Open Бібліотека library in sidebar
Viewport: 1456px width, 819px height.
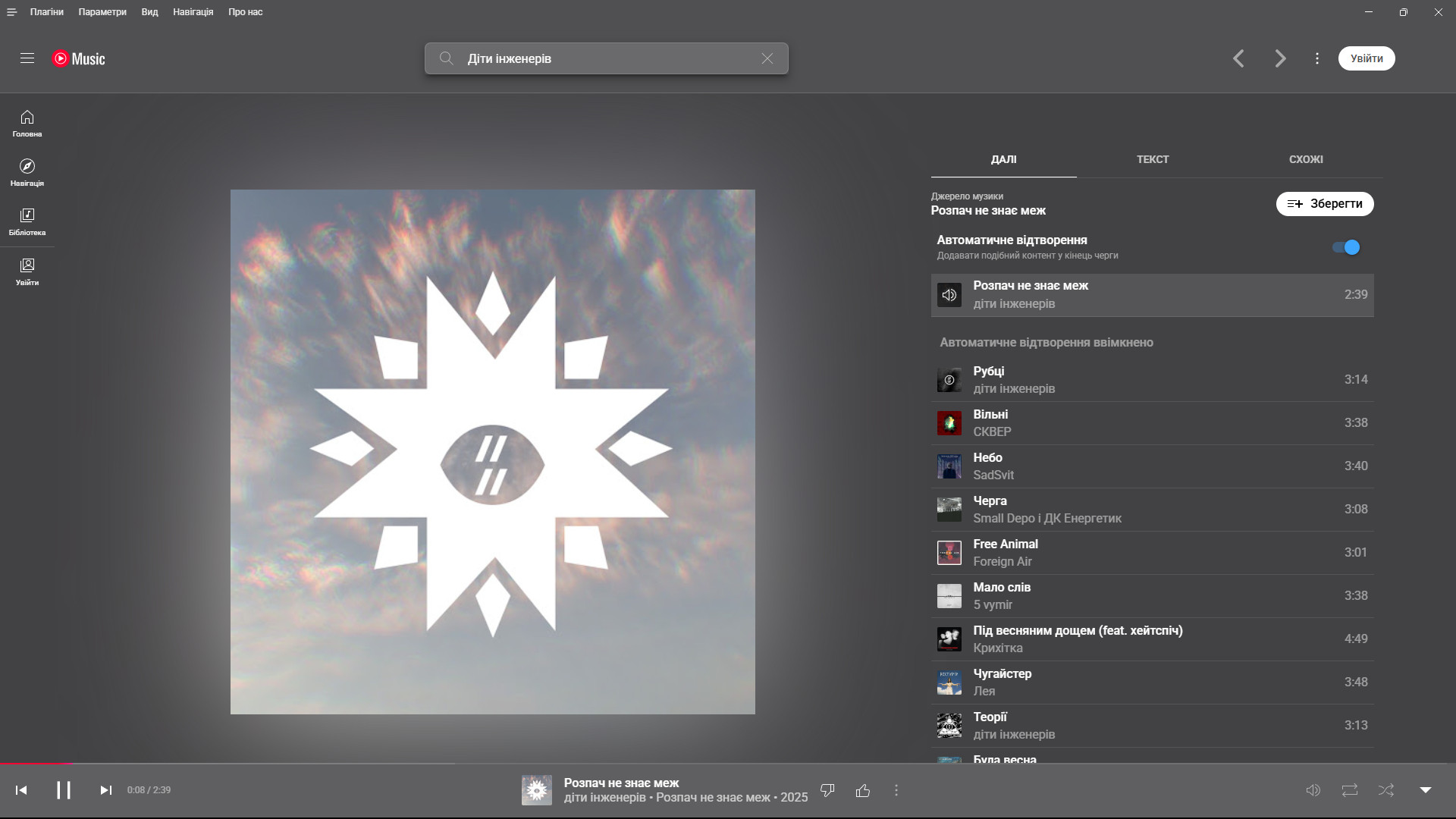point(27,221)
